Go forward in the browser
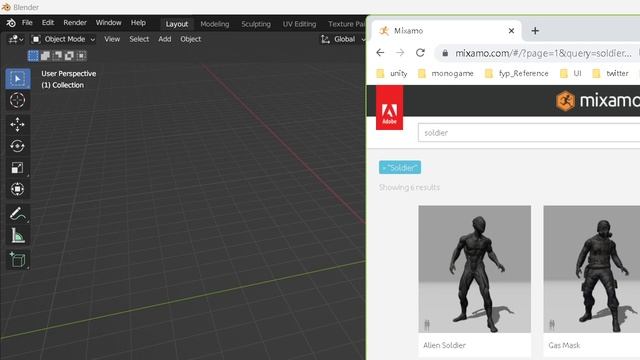 (400, 53)
